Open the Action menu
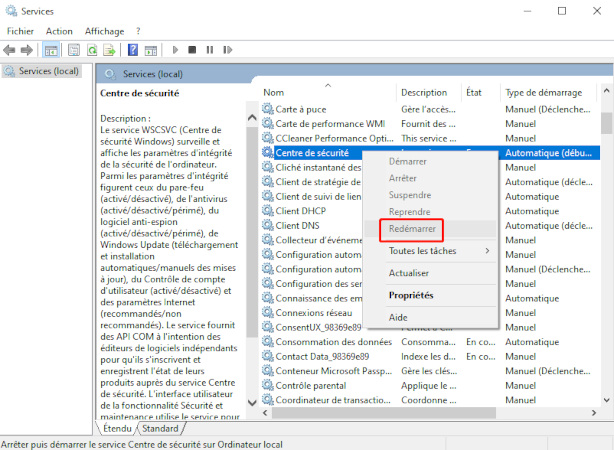Viewport: 614px width, 450px height. (x=59, y=31)
